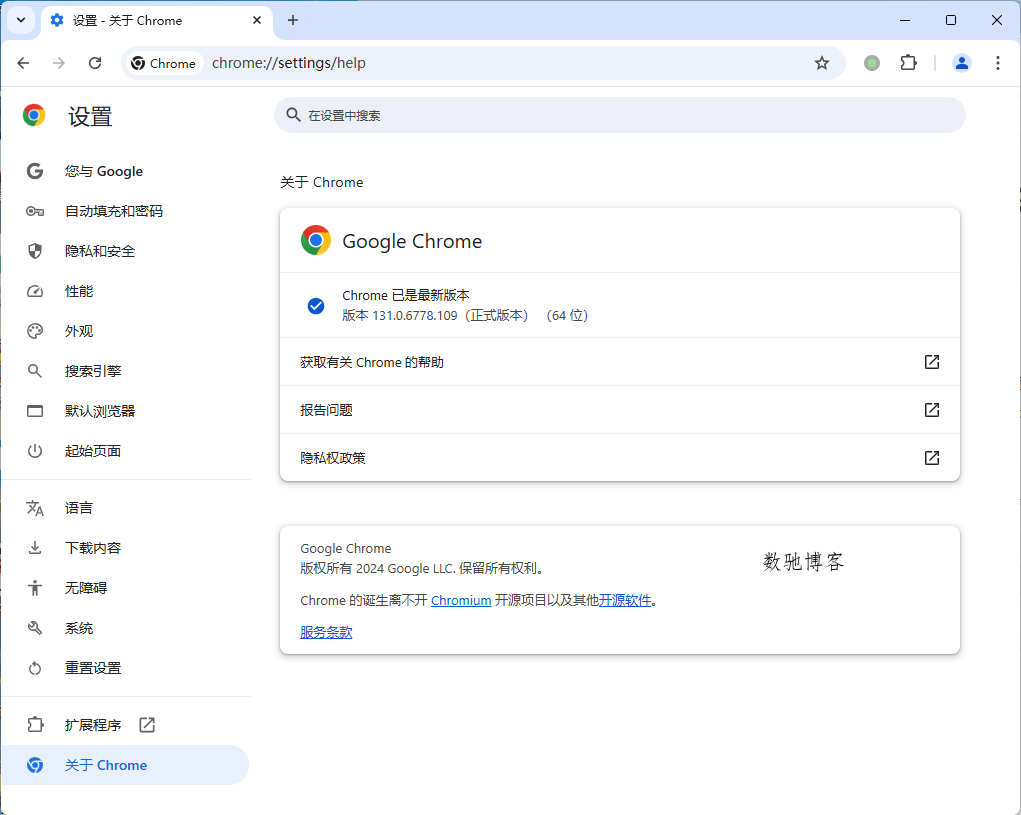Screen dimensions: 1021x815
Task: Click the translate language icon
Action: [x=35, y=508]
